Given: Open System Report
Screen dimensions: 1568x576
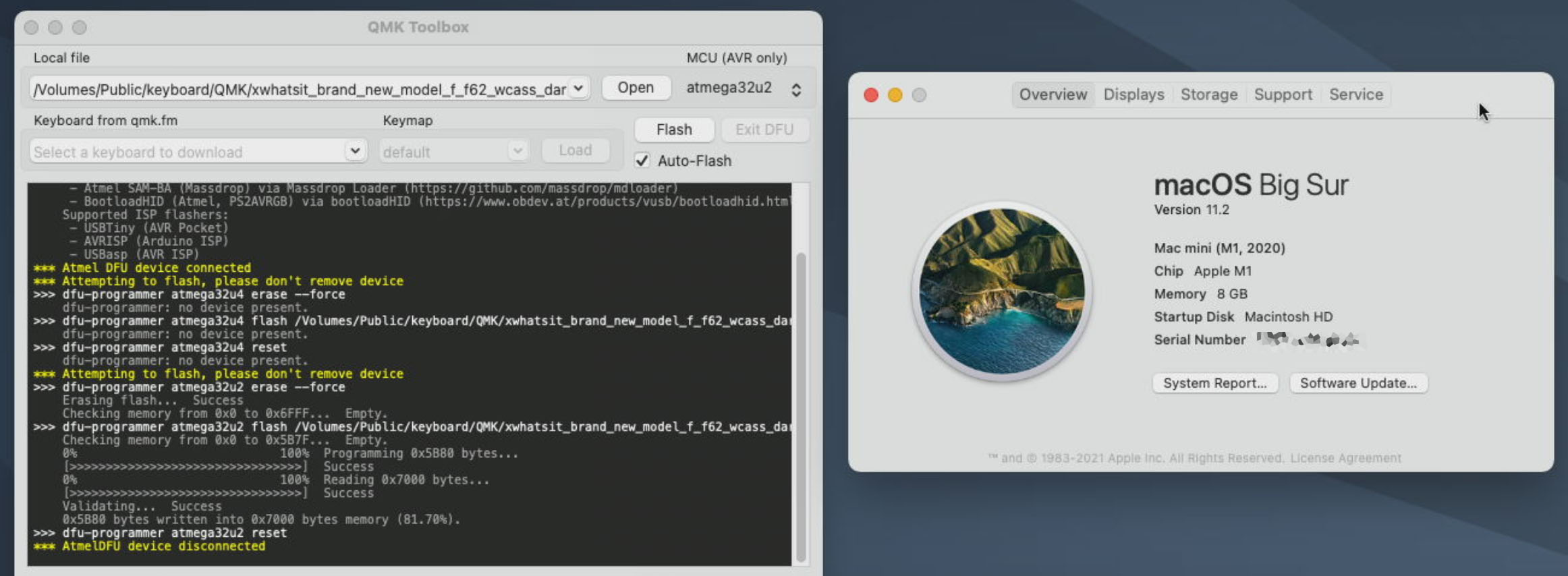Looking at the screenshot, I should tap(1214, 383).
